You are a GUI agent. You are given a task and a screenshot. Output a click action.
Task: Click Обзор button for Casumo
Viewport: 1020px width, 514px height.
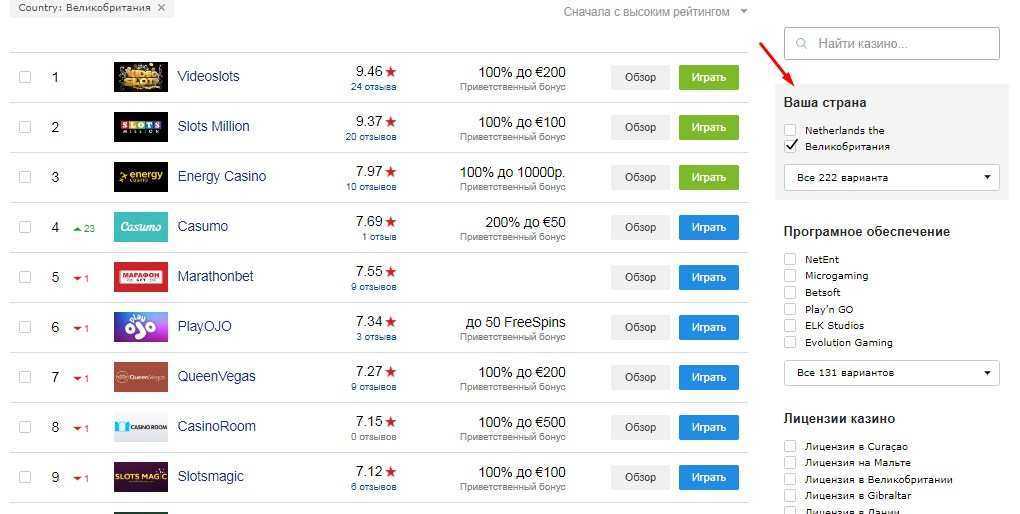point(640,227)
